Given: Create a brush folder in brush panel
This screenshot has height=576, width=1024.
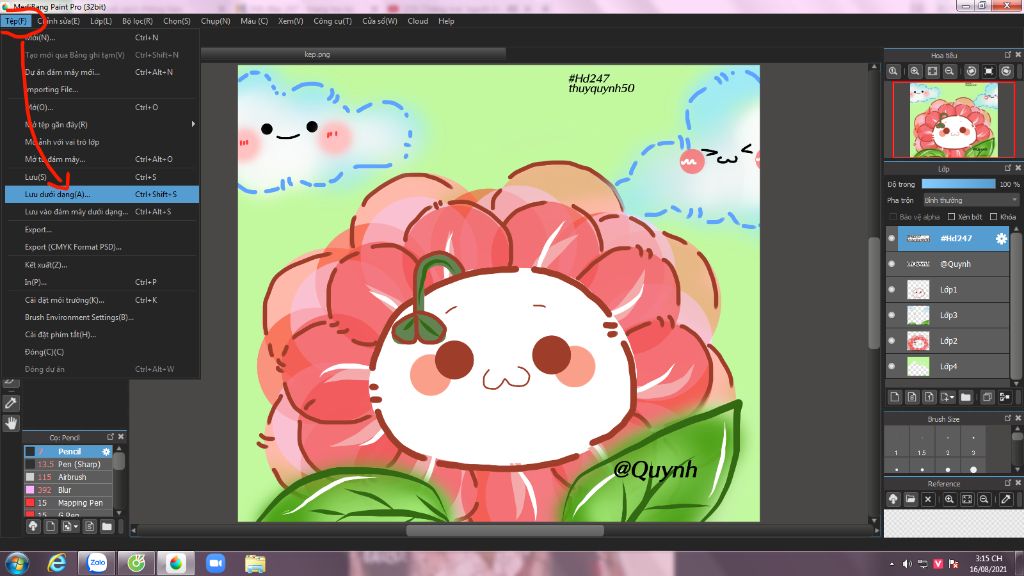Looking at the screenshot, I should pos(107,526).
